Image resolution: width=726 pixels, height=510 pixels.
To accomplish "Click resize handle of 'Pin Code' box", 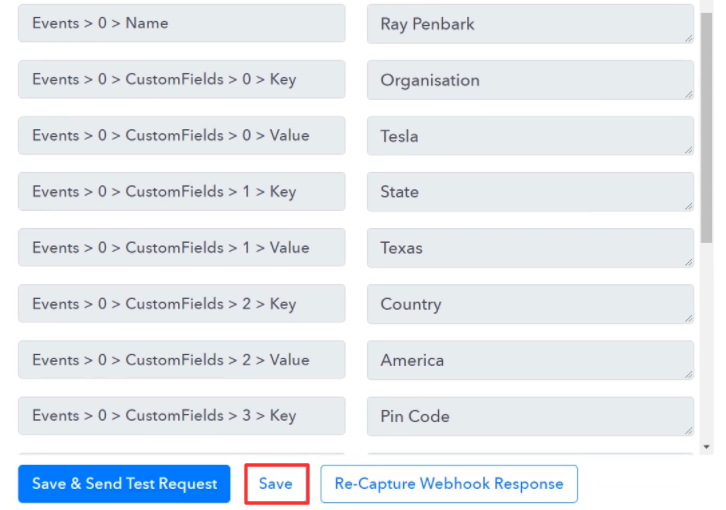I will pyautogui.click(x=688, y=431).
